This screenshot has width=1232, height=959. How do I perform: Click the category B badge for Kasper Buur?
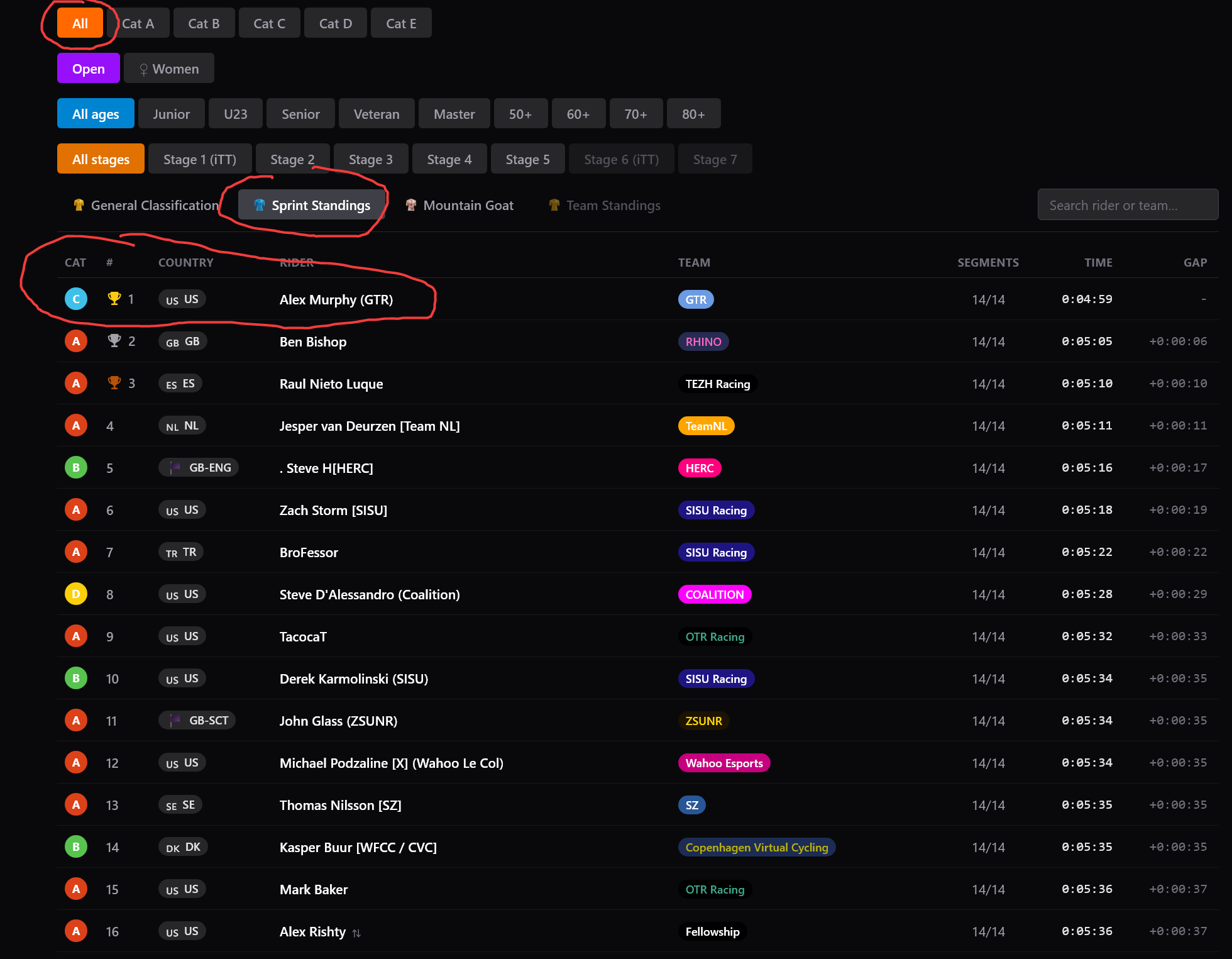coord(76,847)
